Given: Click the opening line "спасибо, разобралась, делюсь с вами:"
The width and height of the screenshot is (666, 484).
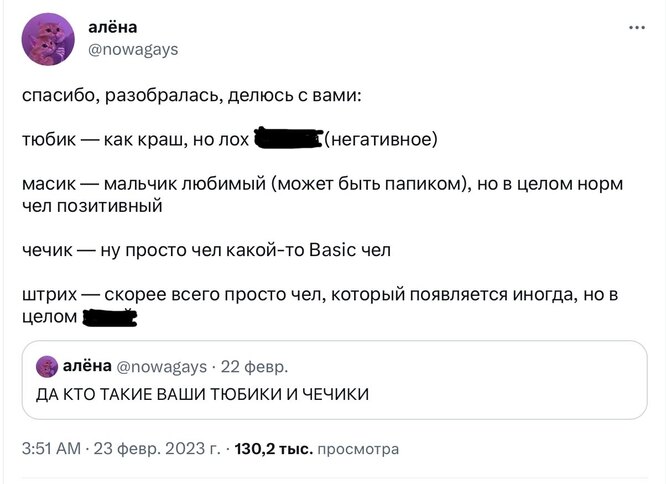Looking at the screenshot, I should coord(192,97).
